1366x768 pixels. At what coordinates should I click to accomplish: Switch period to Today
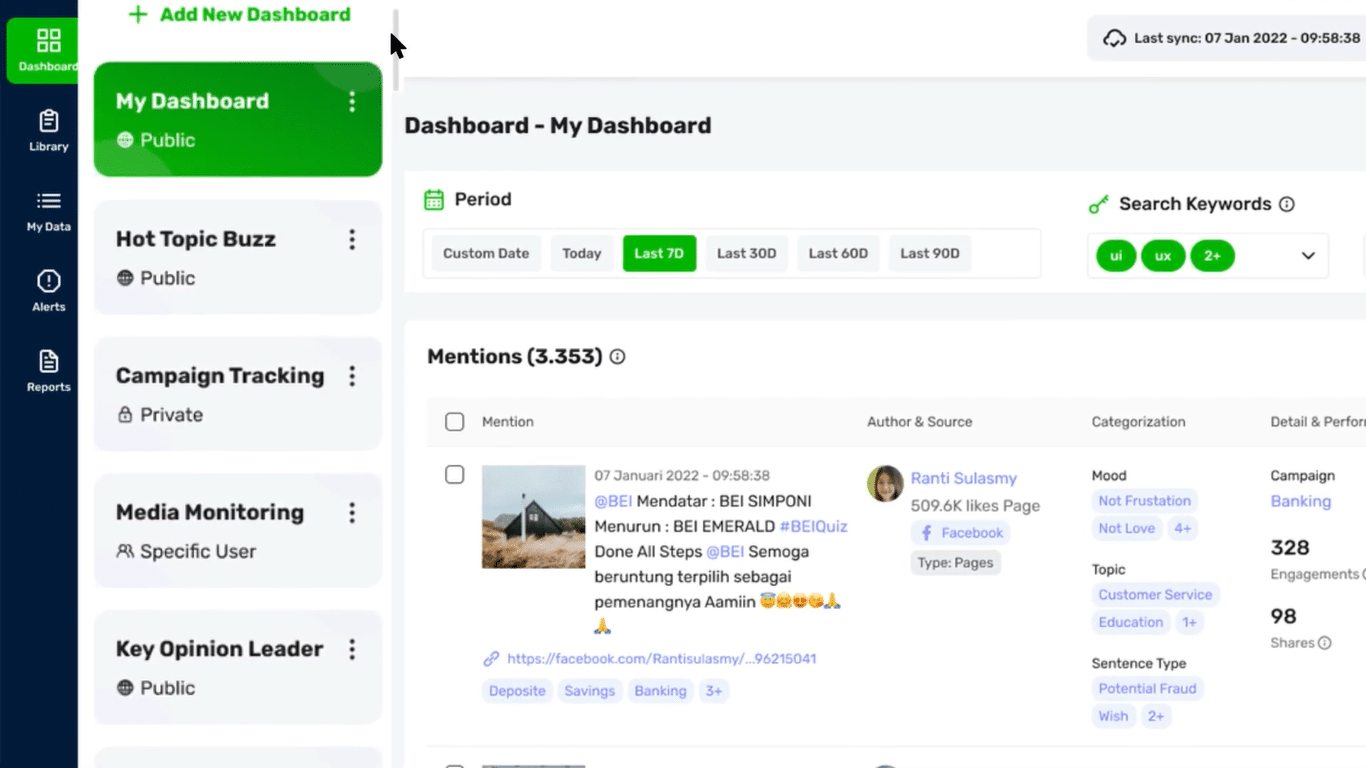[x=581, y=254]
